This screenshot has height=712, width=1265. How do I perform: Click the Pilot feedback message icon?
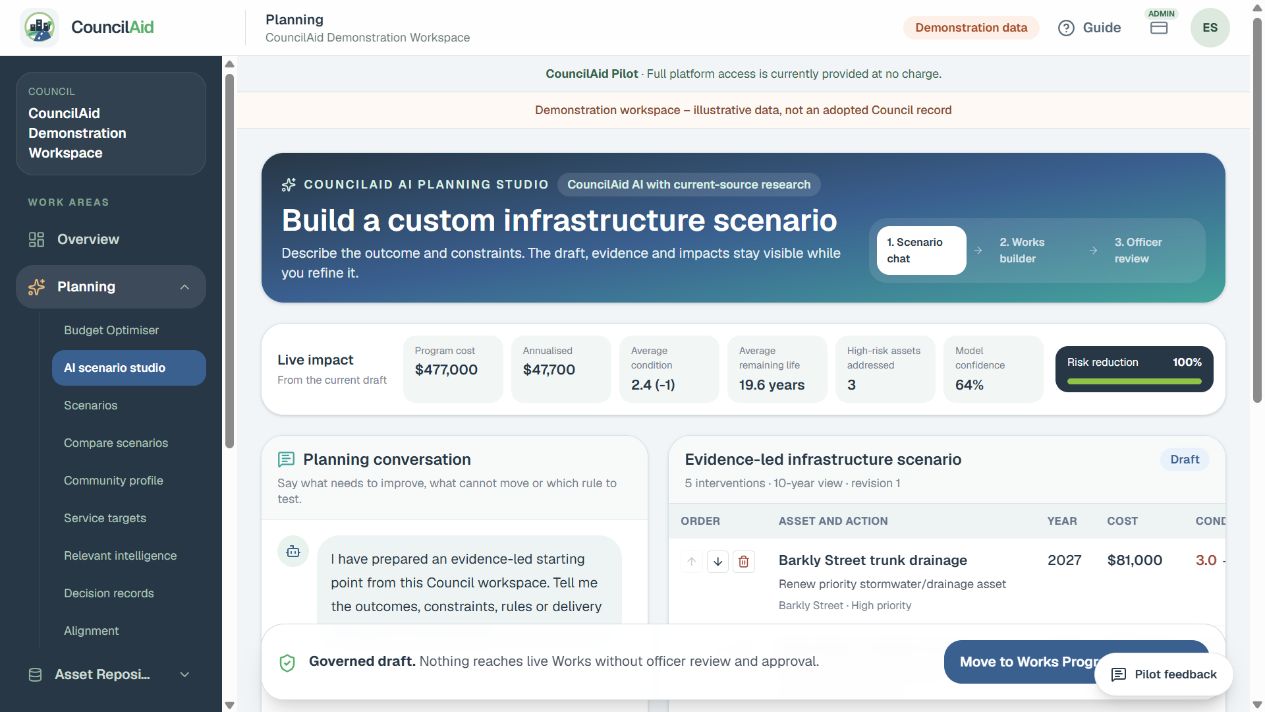[1119, 675]
